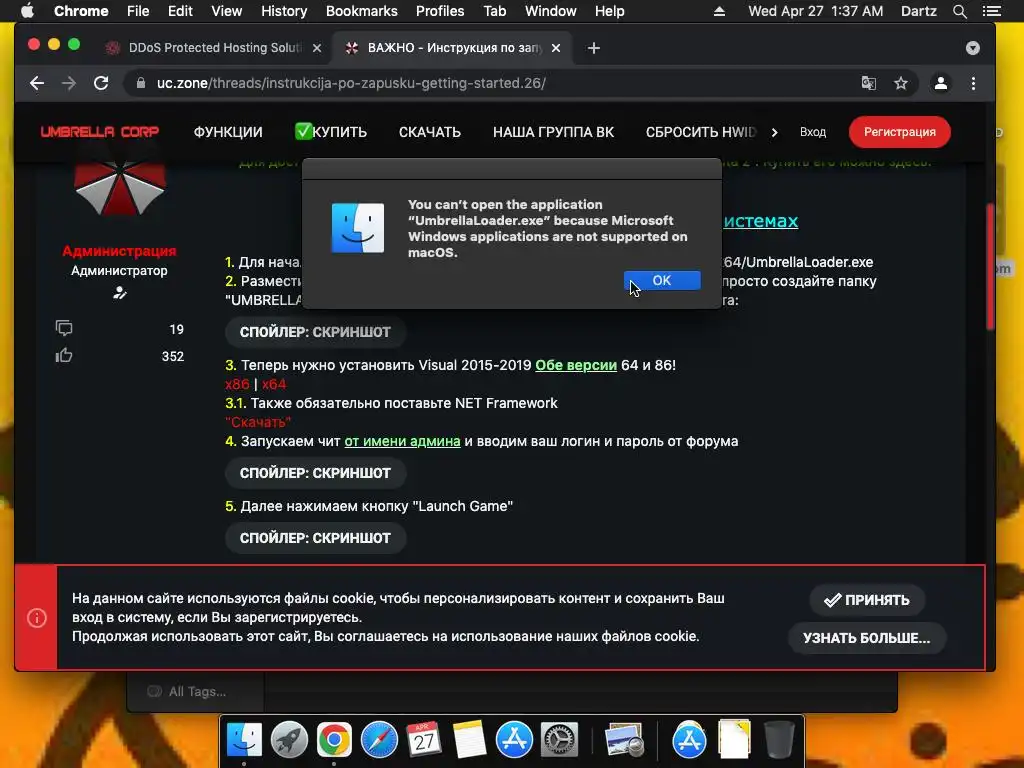The height and width of the screenshot is (768, 1024).
Task: Open Spotlight search magnifier icon
Action: click(959, 11)
